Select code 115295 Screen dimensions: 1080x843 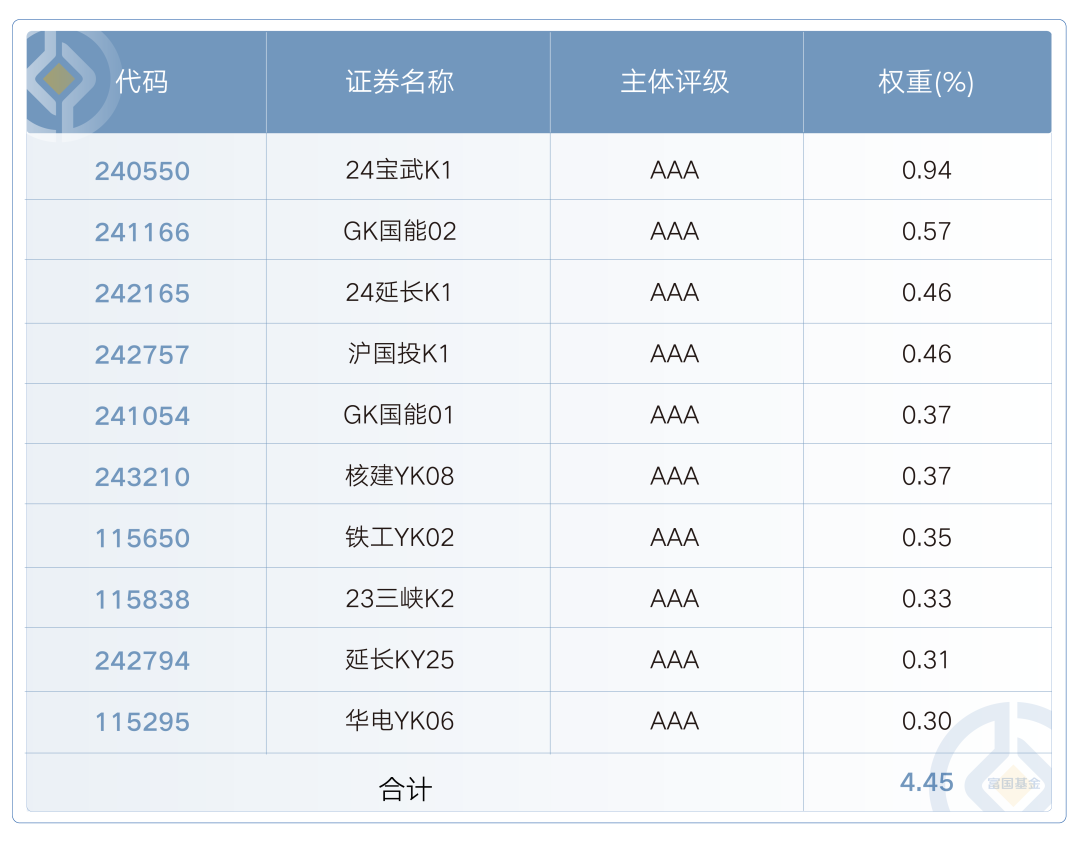tap(142, 722)
